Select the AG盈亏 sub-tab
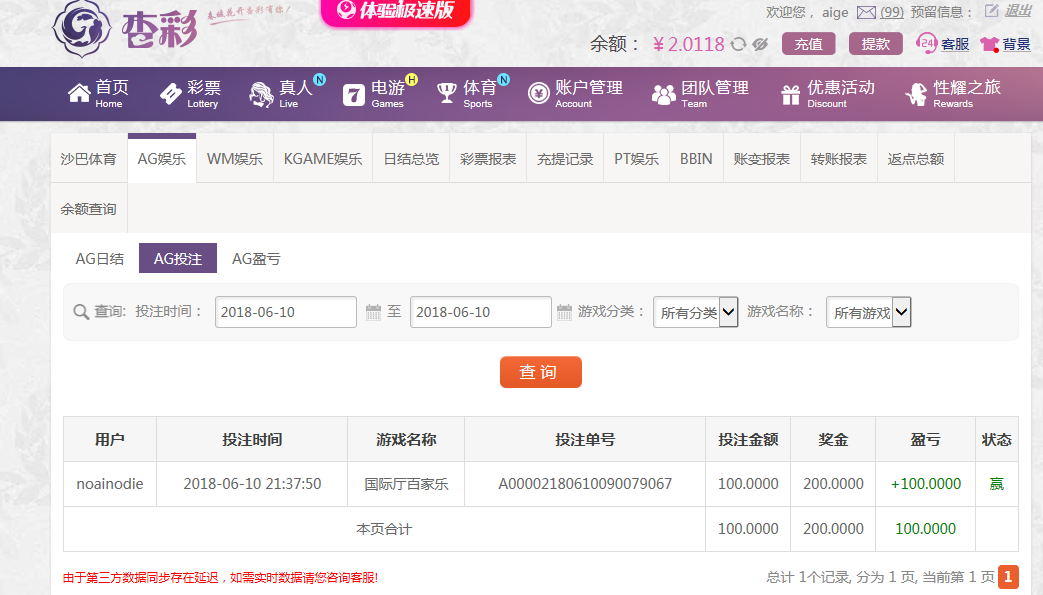1043x595 pixels. click(x=256, y=258)
